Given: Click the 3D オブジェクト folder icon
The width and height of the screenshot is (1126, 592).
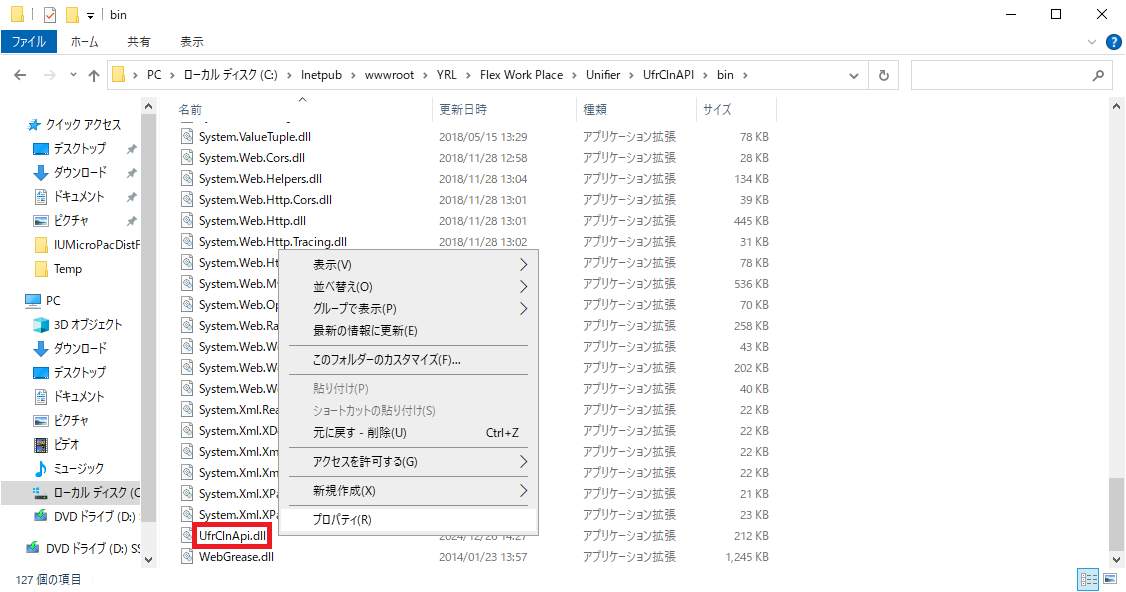Looking at the screenshot, I should (41, 324).
